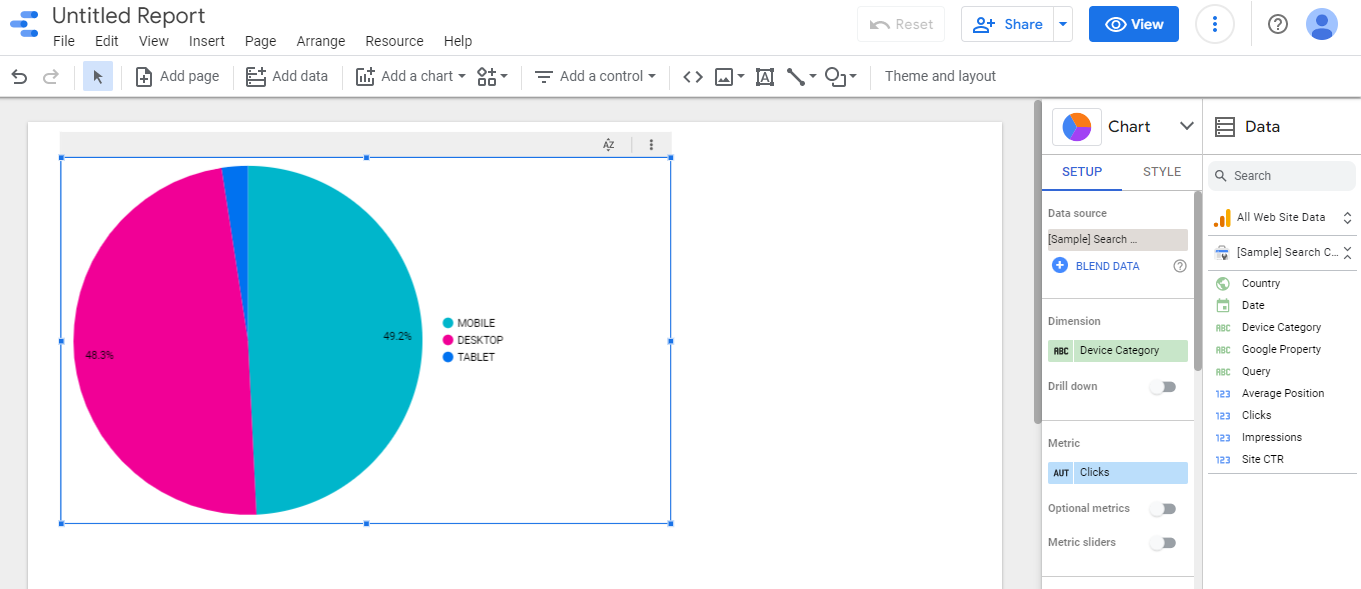Click the Data Studio logo icon

(24, 24)
